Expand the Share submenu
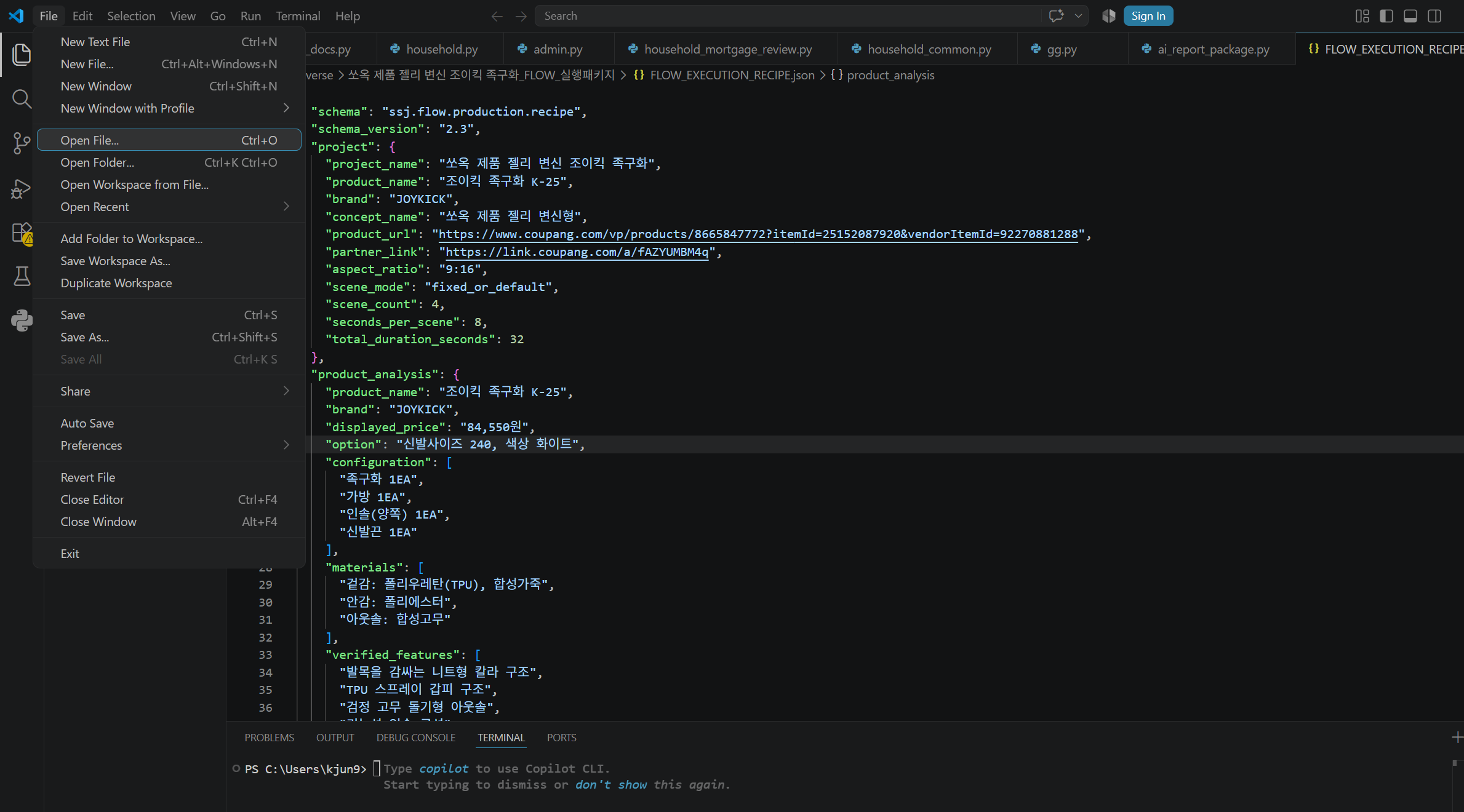Viewport: 1464px width, 812px height. pyautogui.click(x=169, y=391)
